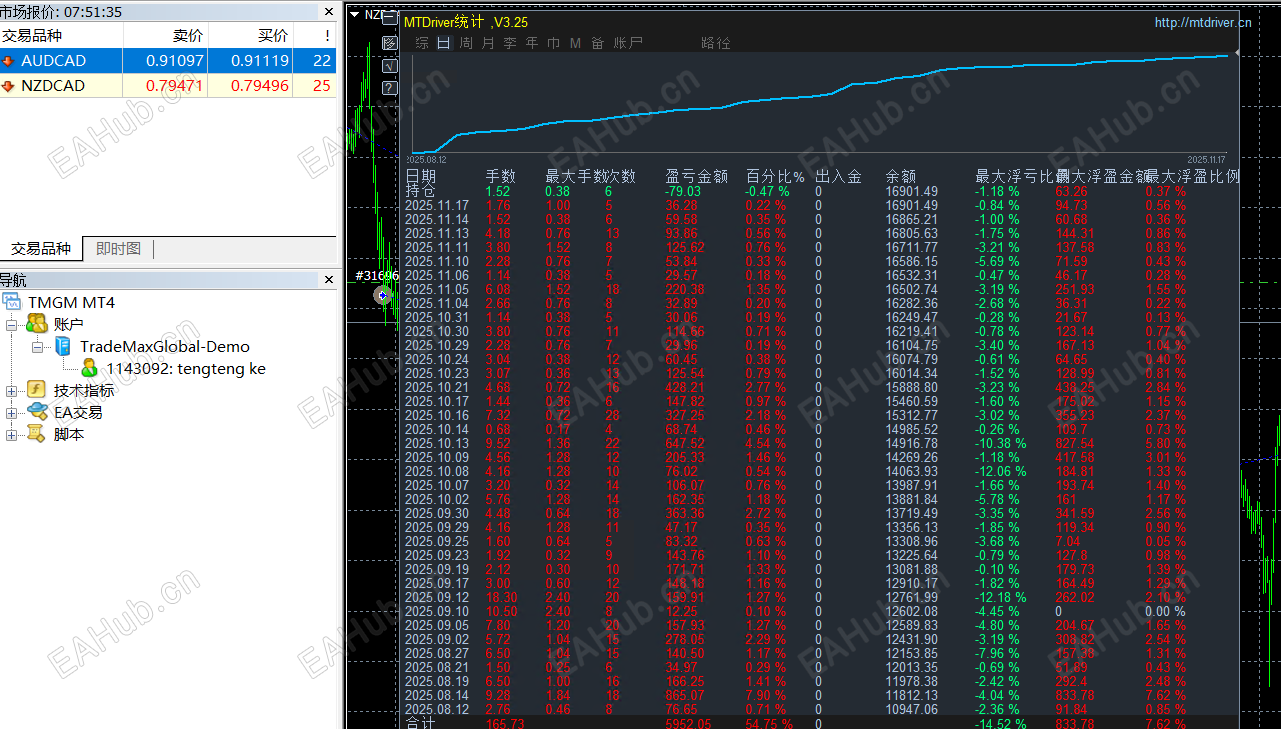Open the http://mtdriver.cn link

1202,22
